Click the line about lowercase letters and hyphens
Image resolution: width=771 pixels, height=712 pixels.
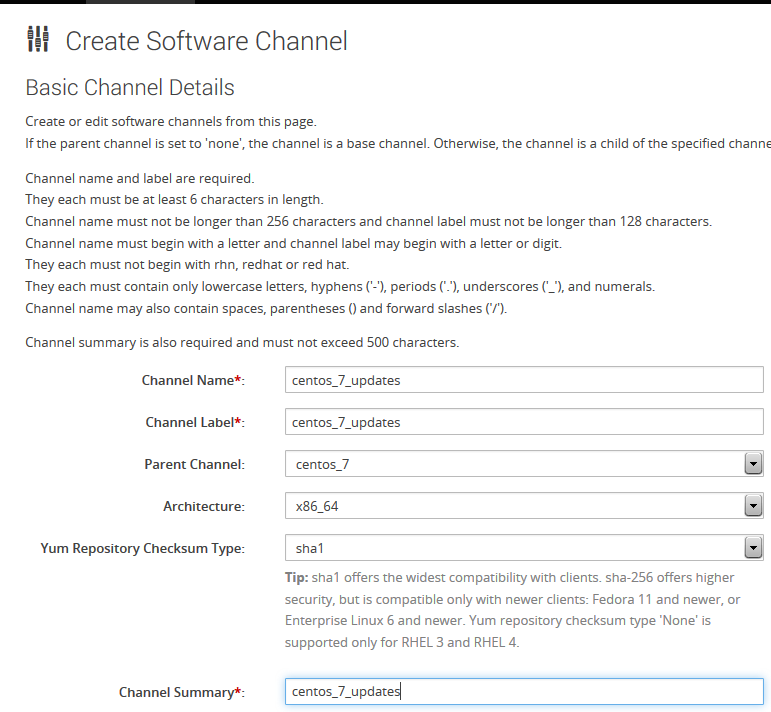coord(340,286)
